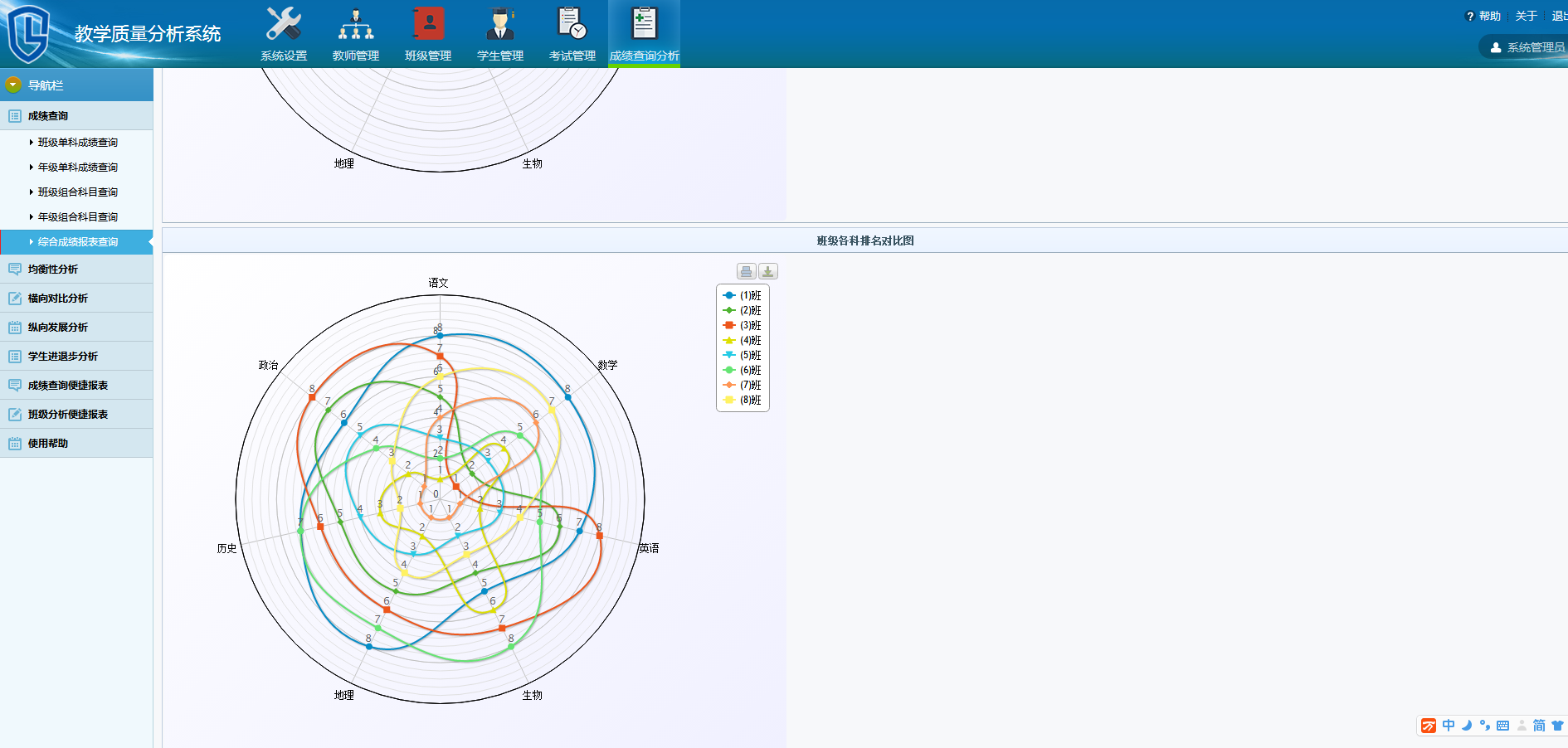Toggle (7)班 series in legend
The image size is (1568, 748).
(742, 385)
